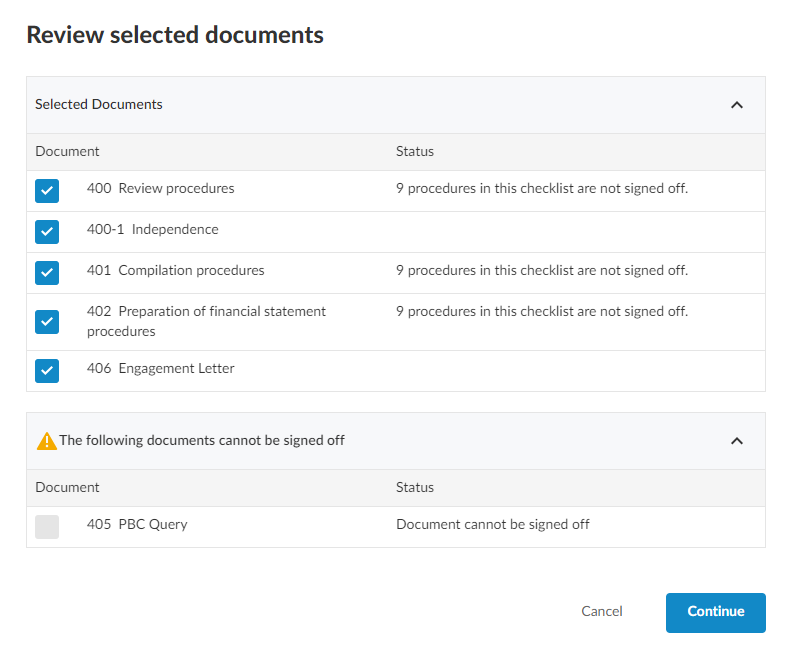Click the 400-1 Independence document name
The width and height of the screenshot is (794, 654).
pyautogui.click(x=152, y=229)
